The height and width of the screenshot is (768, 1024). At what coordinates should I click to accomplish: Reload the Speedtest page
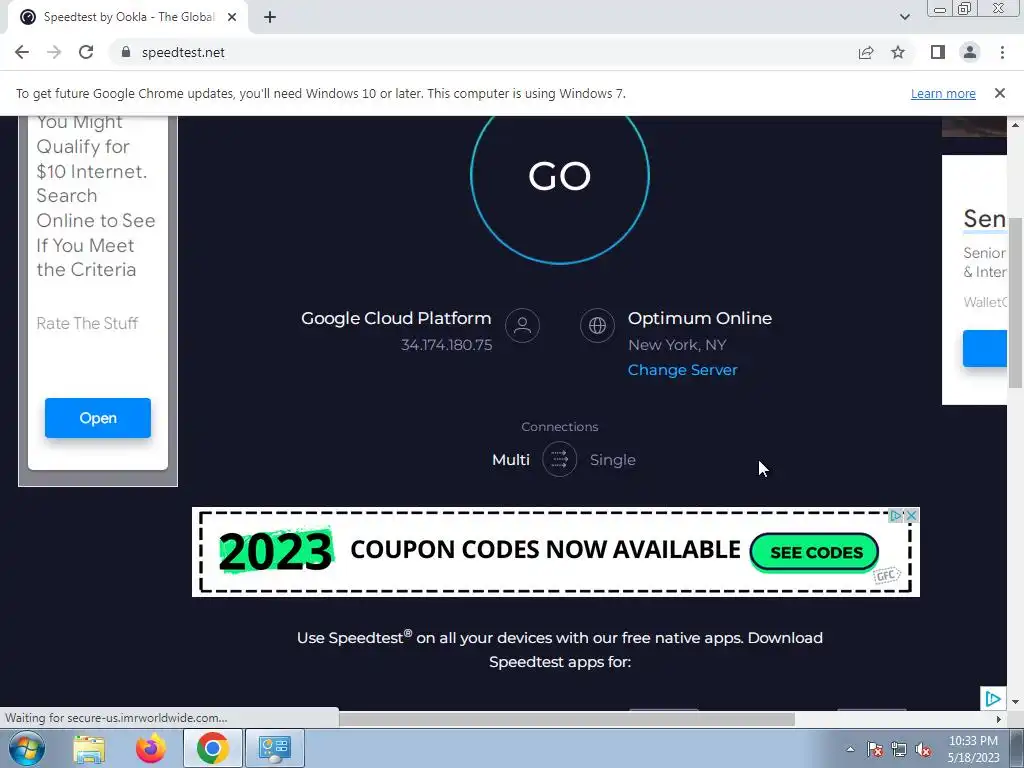coord(86,52)
